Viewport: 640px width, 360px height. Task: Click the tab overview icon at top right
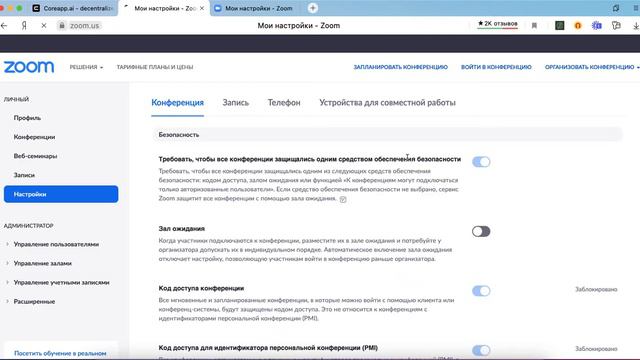(x=616, y=8)
